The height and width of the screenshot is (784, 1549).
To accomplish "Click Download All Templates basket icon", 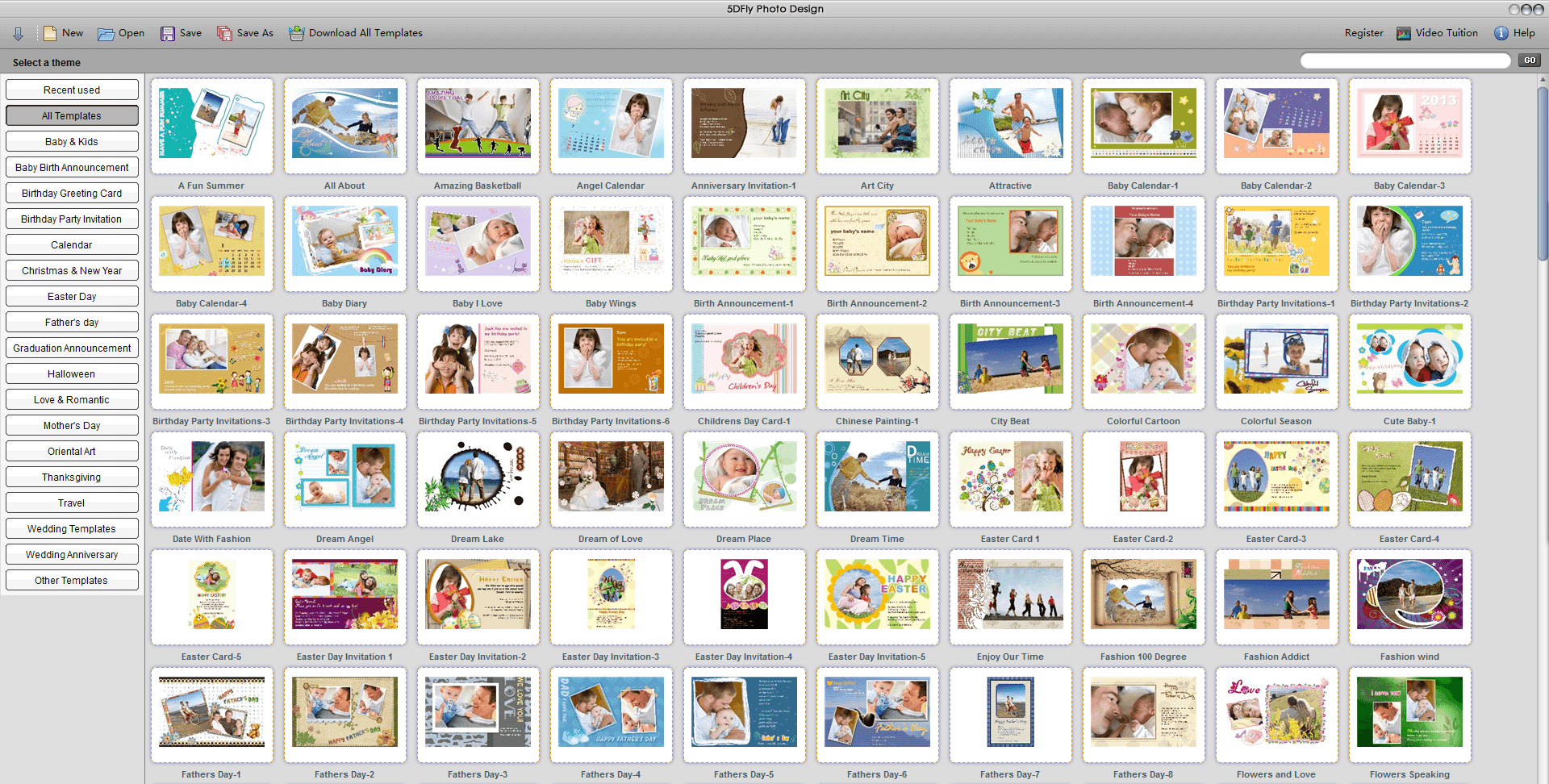I will 297,34.
